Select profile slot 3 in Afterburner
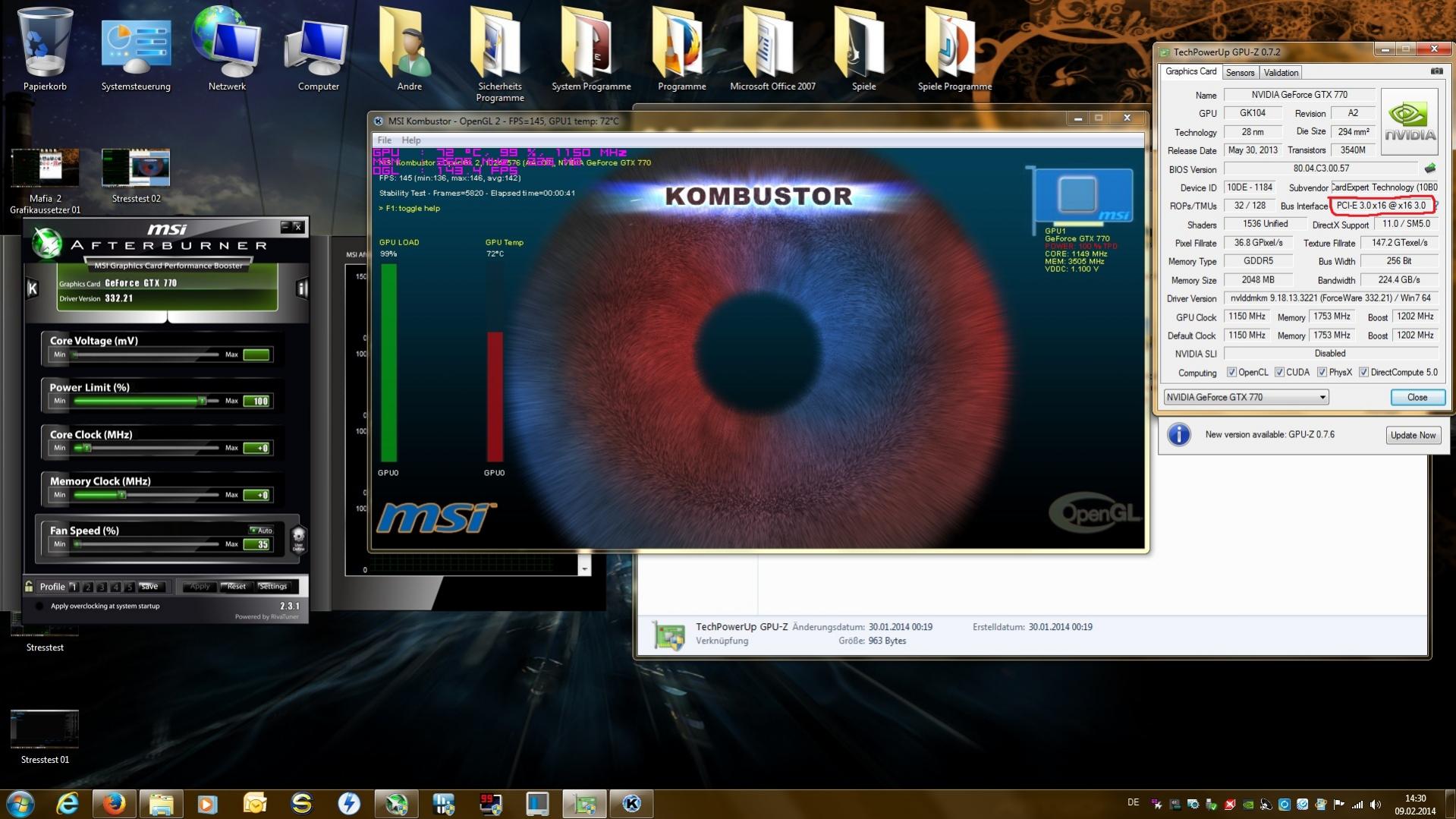The image size is (1456, 819). [x=102, y=587]
